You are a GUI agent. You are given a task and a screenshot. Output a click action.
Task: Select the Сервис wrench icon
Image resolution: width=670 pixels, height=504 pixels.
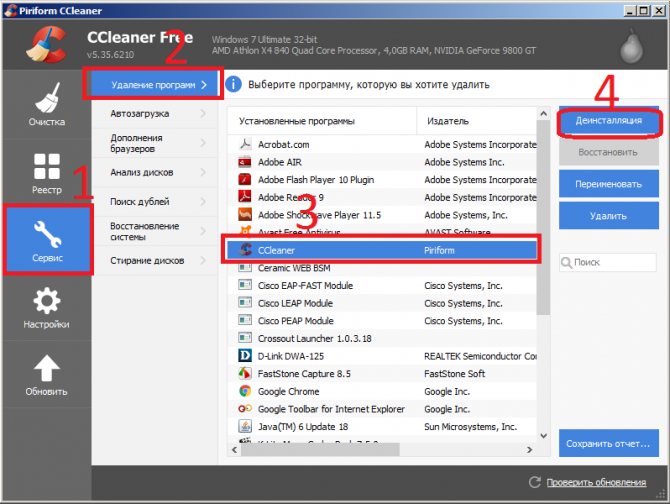pyautogui.click(x=46, y=238)
